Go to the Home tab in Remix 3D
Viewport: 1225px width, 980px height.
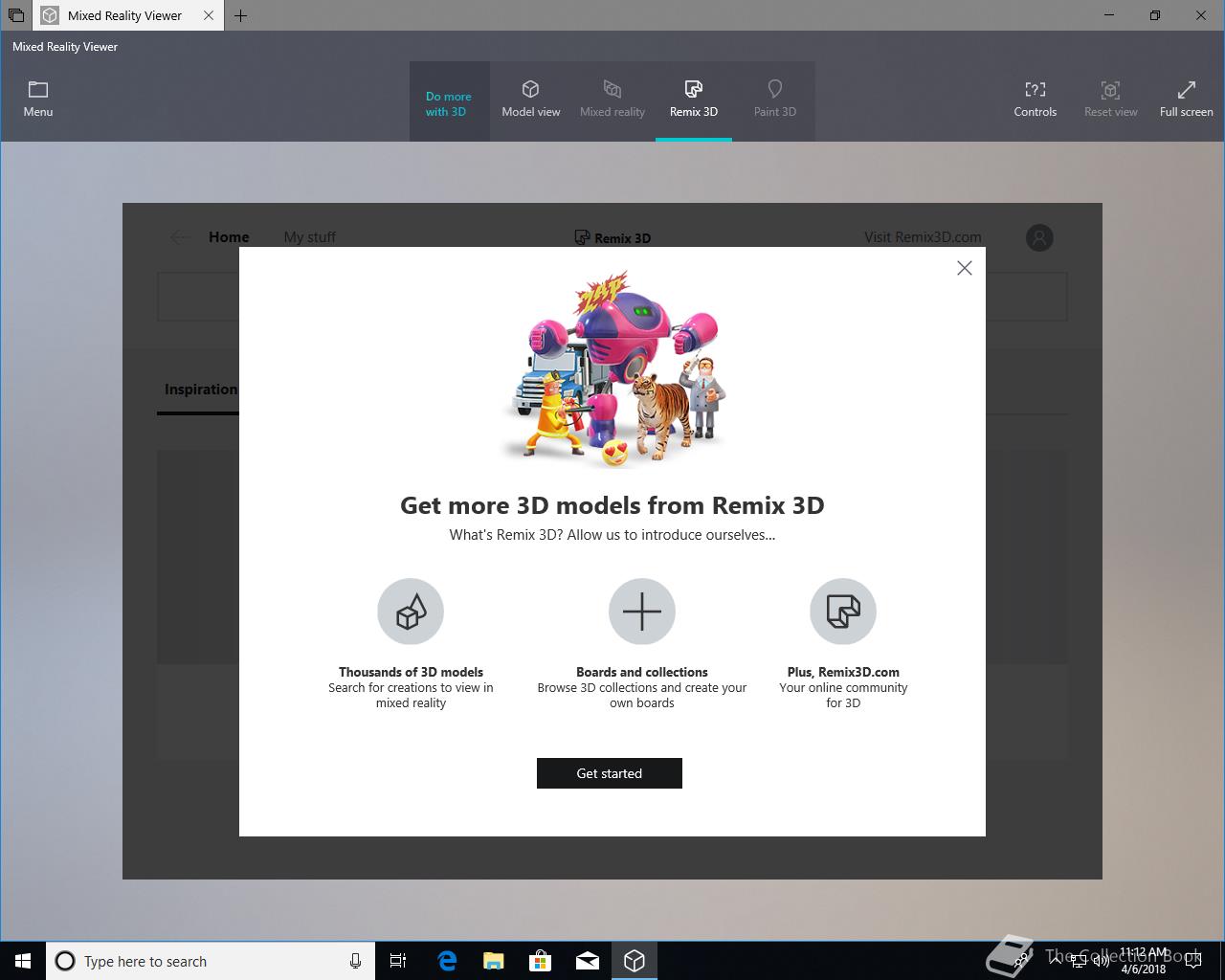pos(229,237)
